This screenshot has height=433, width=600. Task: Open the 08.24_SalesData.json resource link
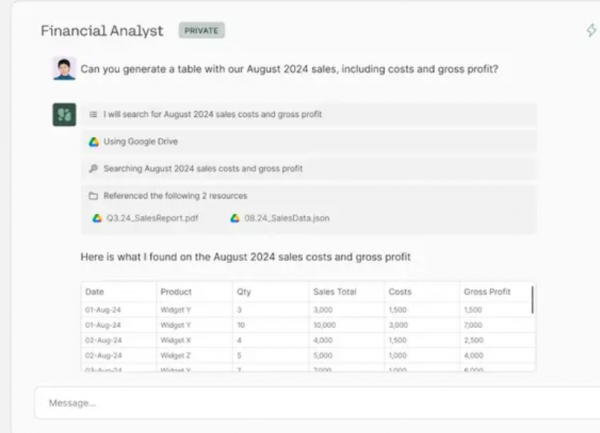[287, 218]
